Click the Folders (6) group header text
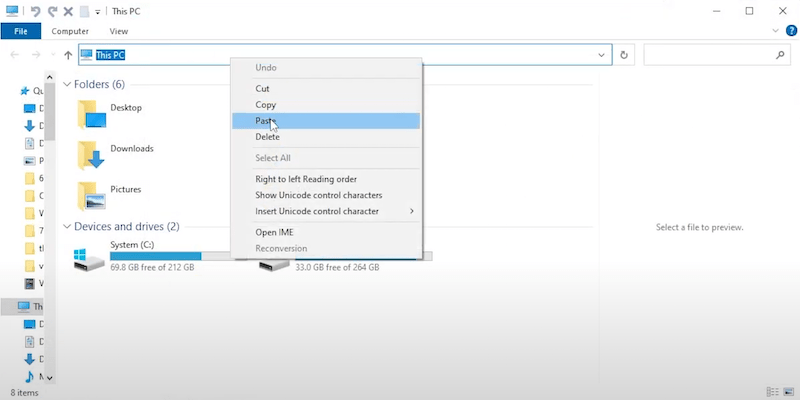This screenshot has height=400, width=800. [x=99, y=84]
